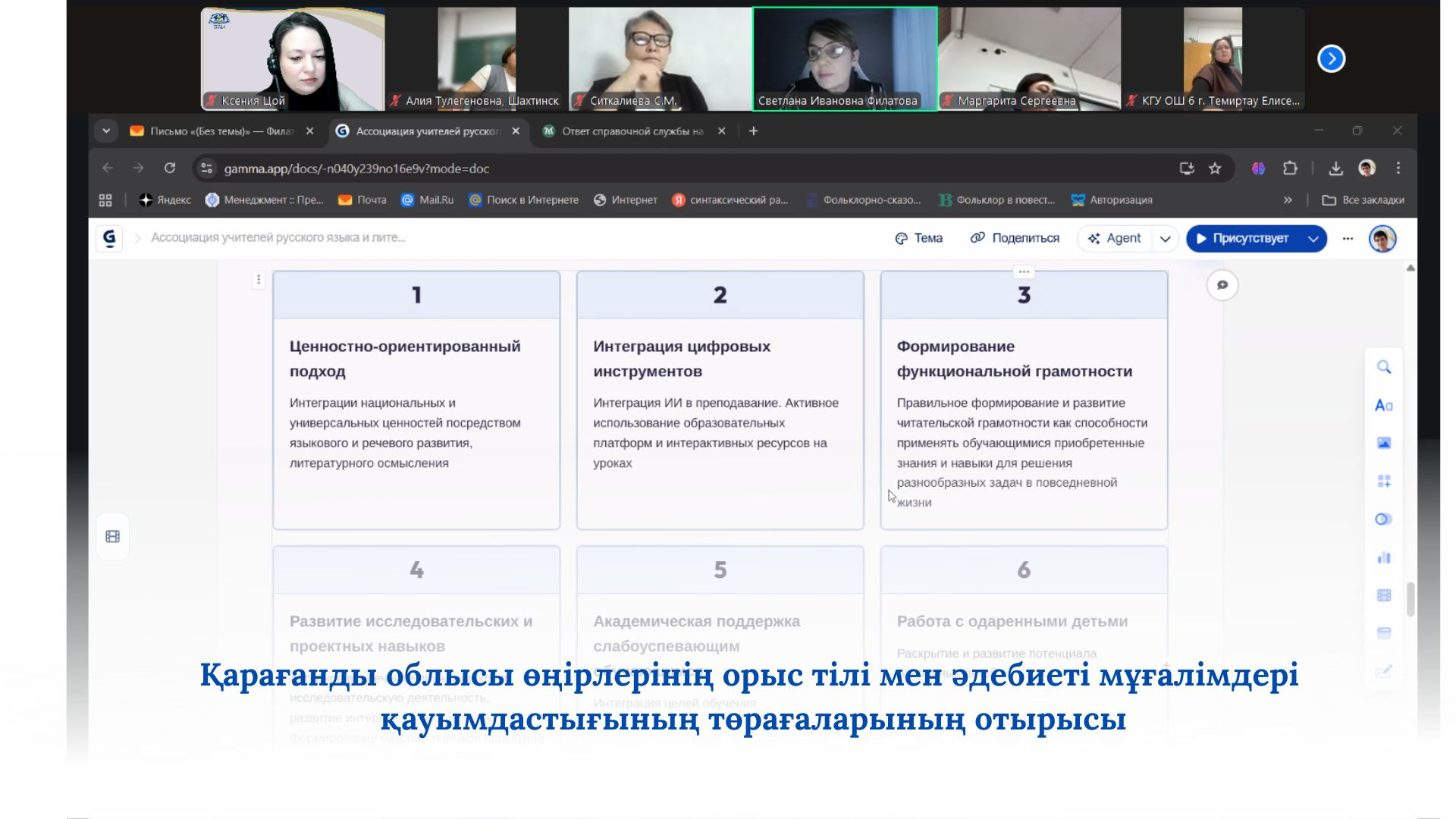Expand the Agent options chevron
This screenshot has width=1456, height=819.
click(x=1166, y=238)
